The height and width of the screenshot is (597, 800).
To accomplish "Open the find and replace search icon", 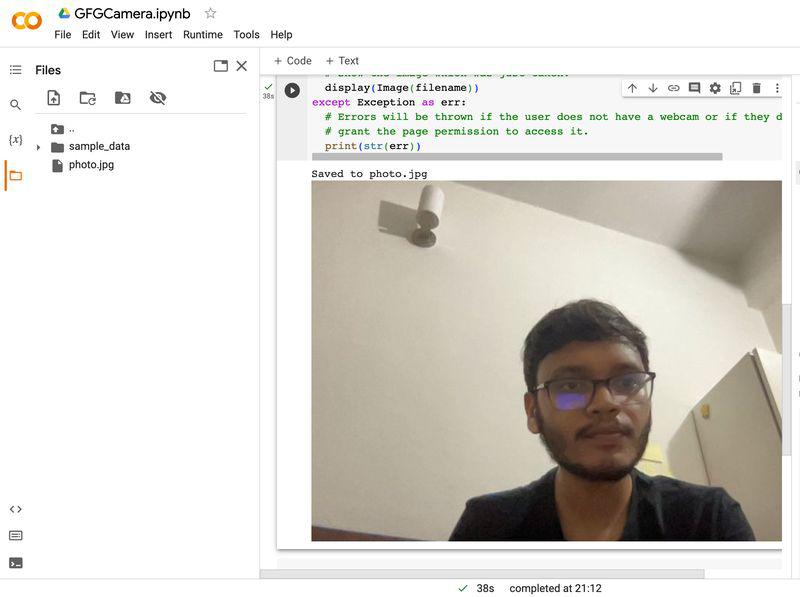I will click(x=16, y=105).
